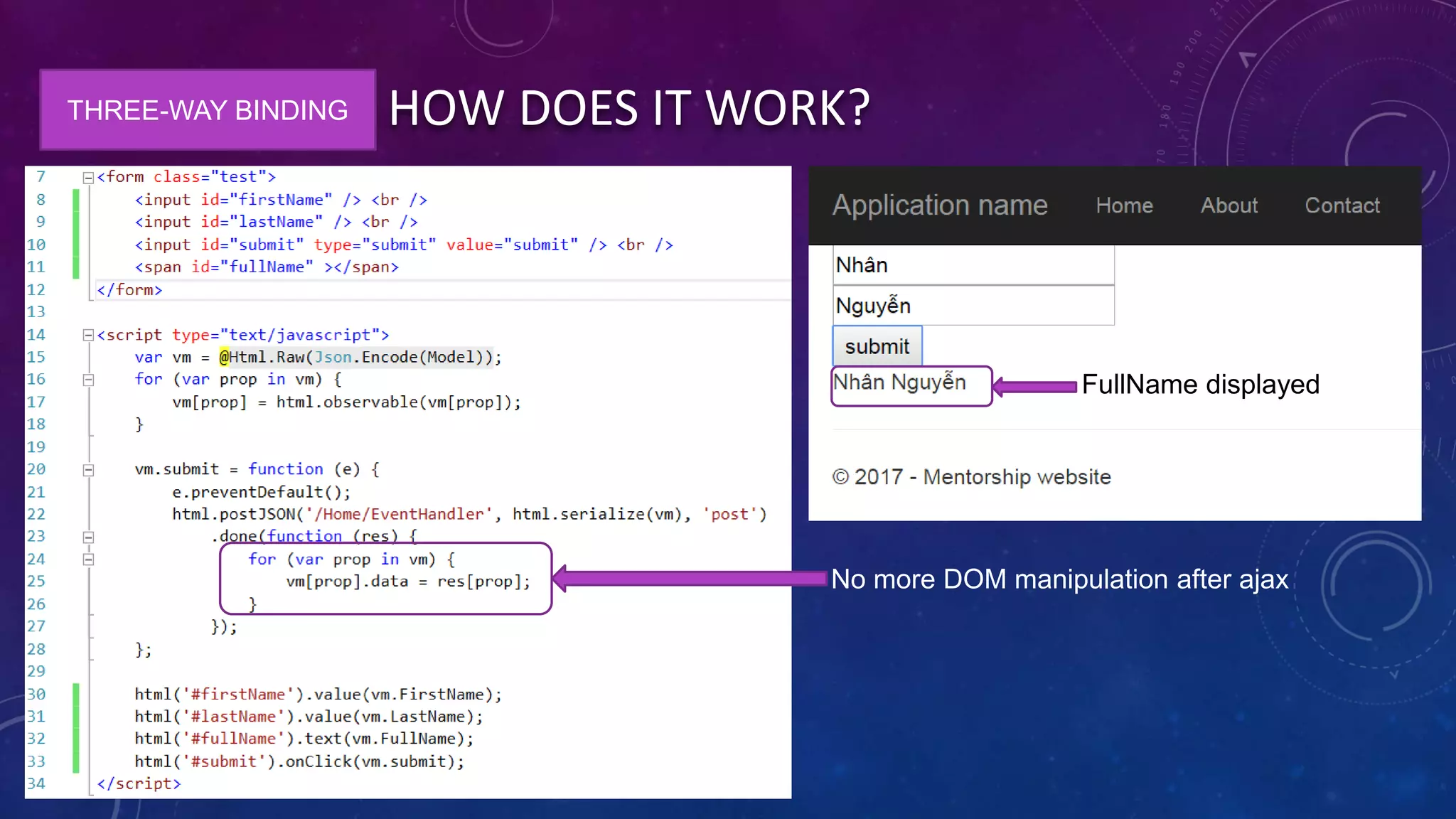Collapse the script block fold on line 14
Image resolution: width=1456 pixels, height=819 pixels.
tap(88, 335)
